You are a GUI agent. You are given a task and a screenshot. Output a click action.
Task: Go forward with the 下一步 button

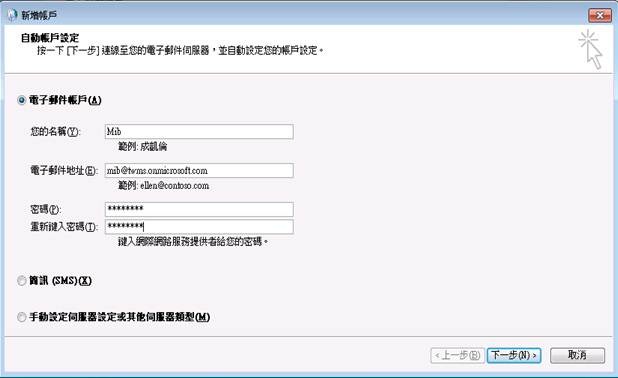pos(514,356)
